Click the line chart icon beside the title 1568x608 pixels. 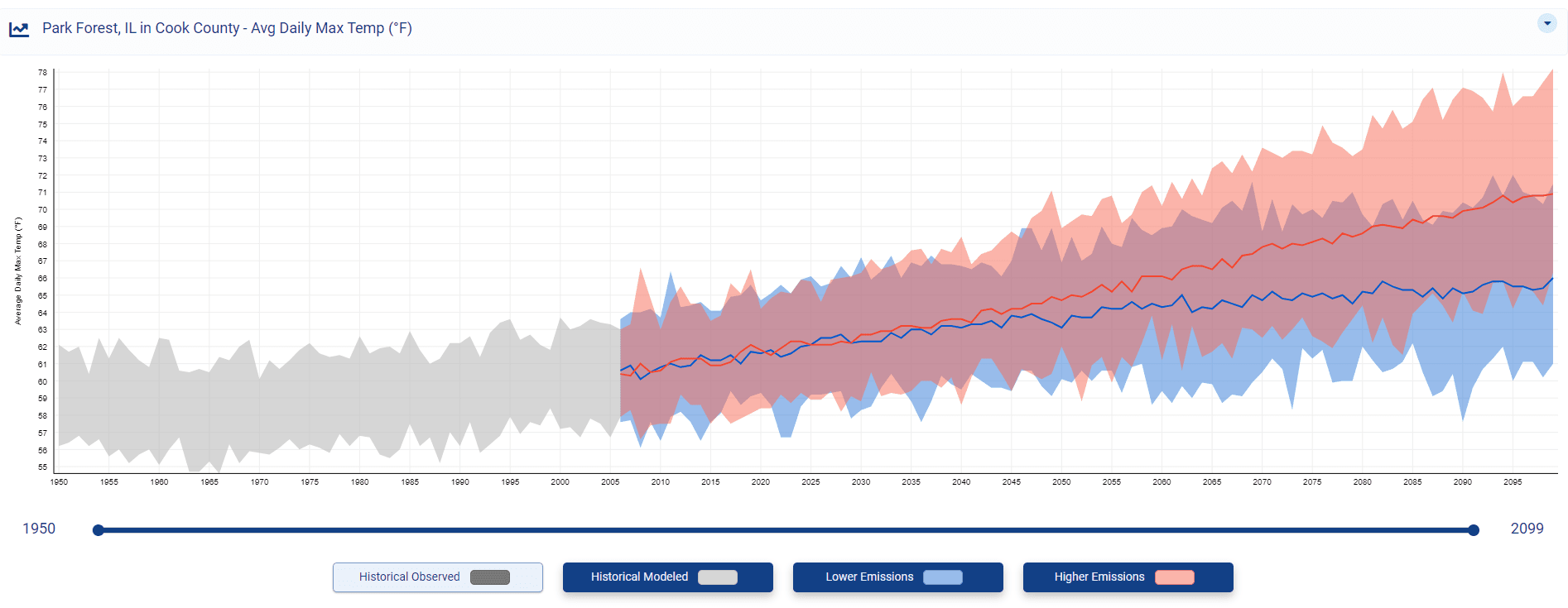click(x=19, y=30)
